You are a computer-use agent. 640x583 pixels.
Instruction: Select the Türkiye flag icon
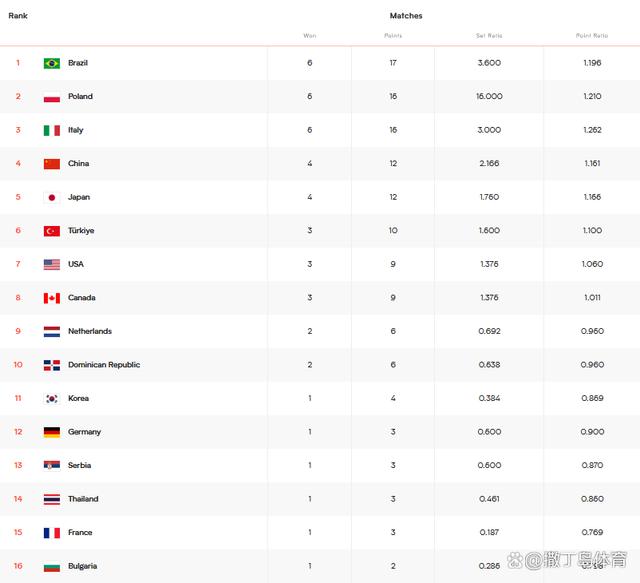tap(52, 231)
